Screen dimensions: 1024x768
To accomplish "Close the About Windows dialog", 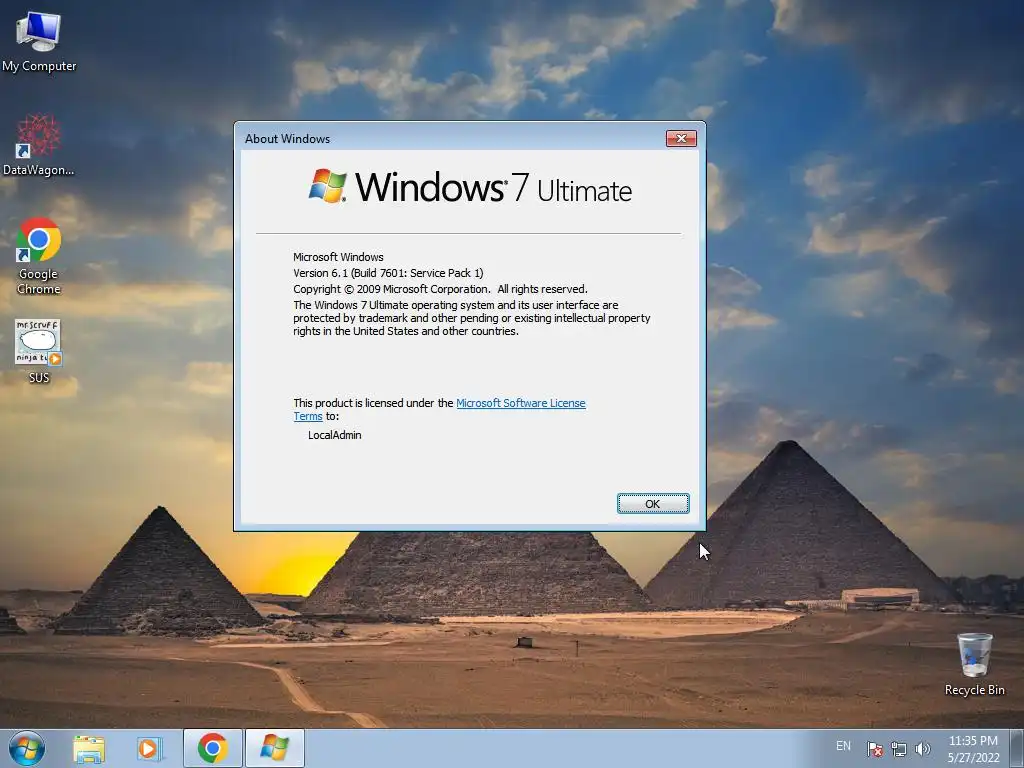I will [681, 138].
